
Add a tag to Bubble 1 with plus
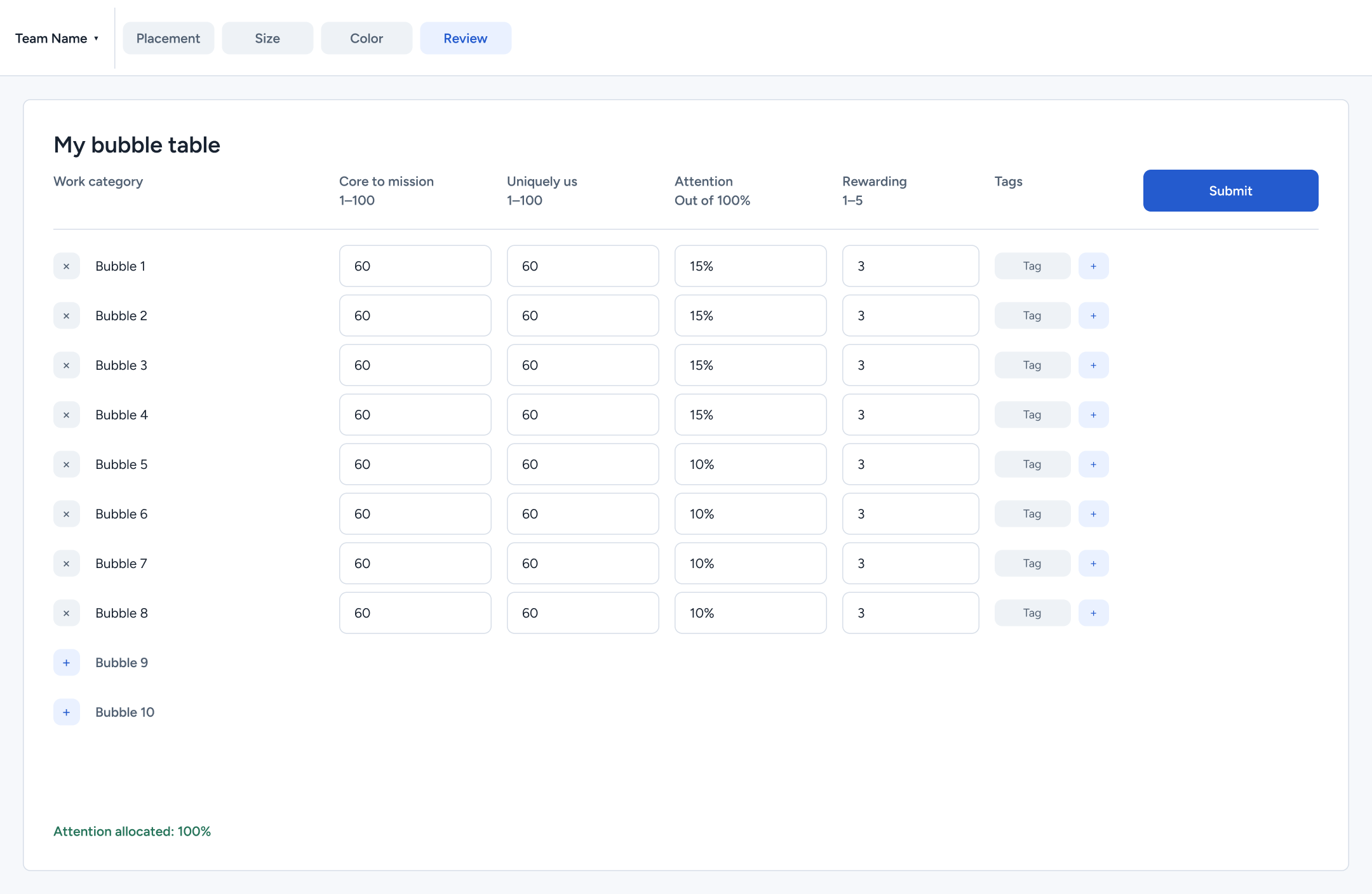tap(1094, 266)
